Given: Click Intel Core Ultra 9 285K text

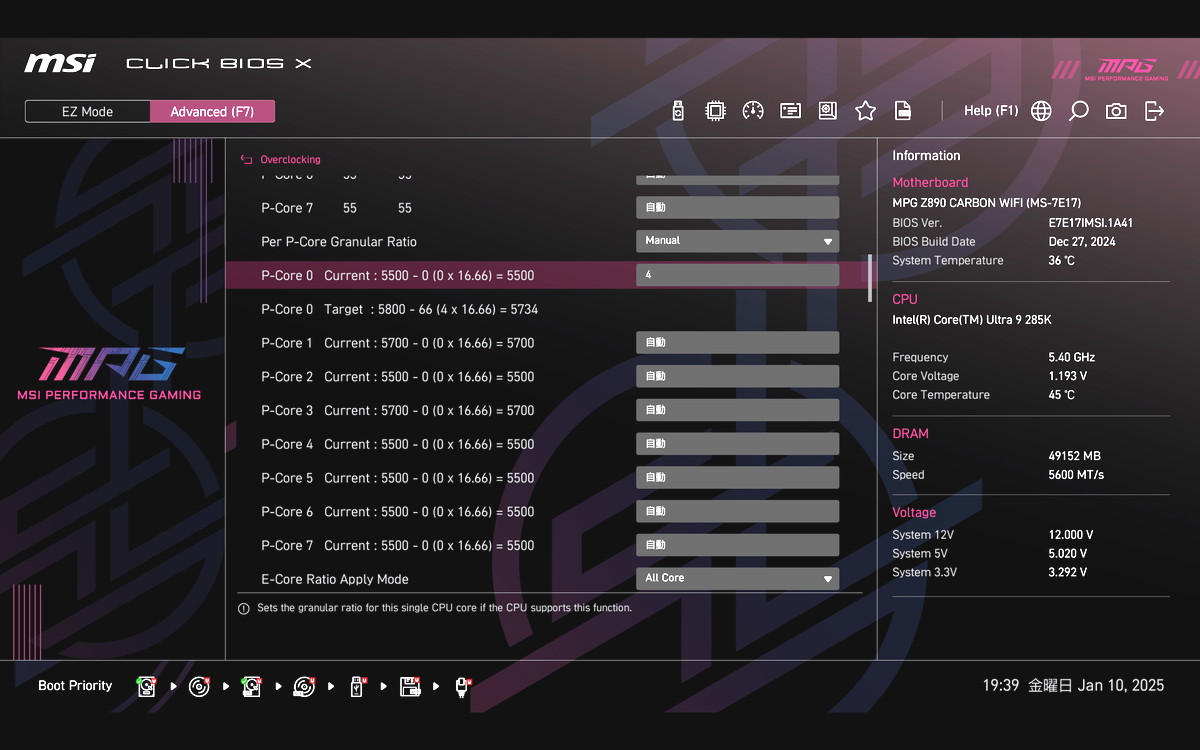Looking at the screenshot, I should coord(971,320).
